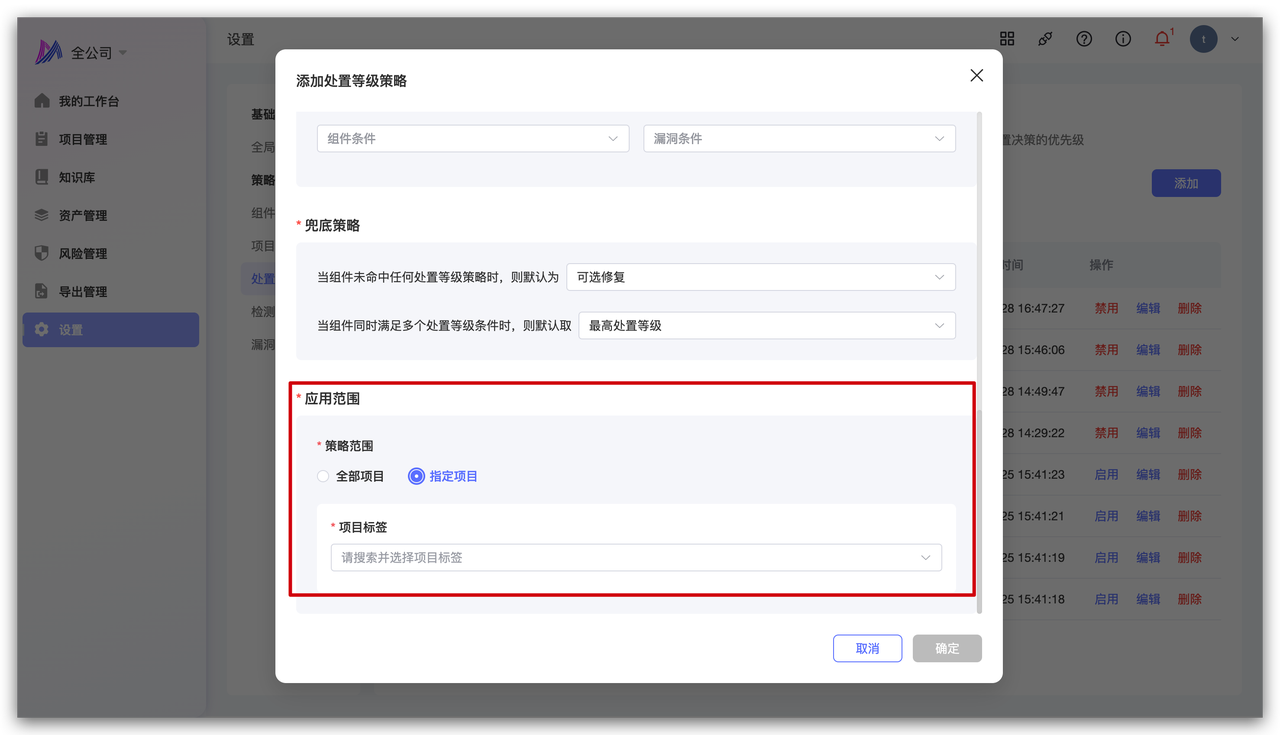Click the info circle icon in header
1280x735 pixels.
[x=1123, y=39]
